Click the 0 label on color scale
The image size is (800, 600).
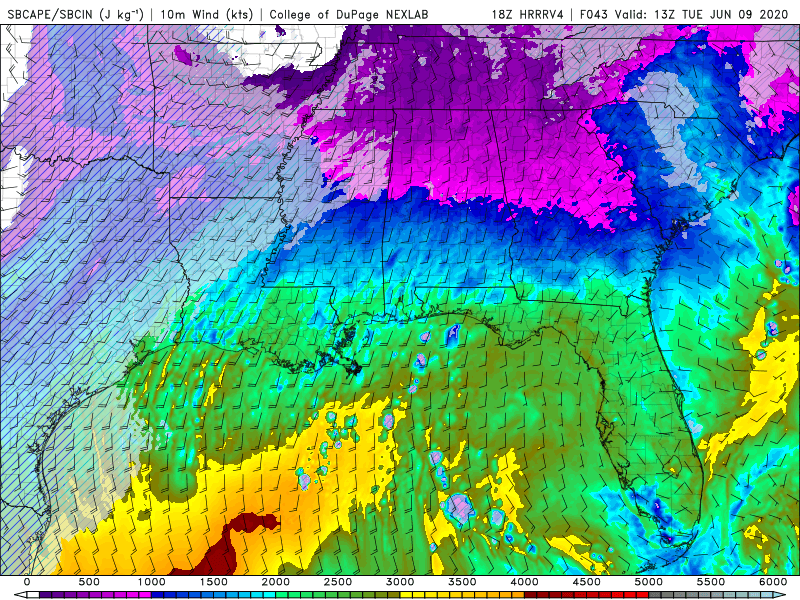coord(27,582)
